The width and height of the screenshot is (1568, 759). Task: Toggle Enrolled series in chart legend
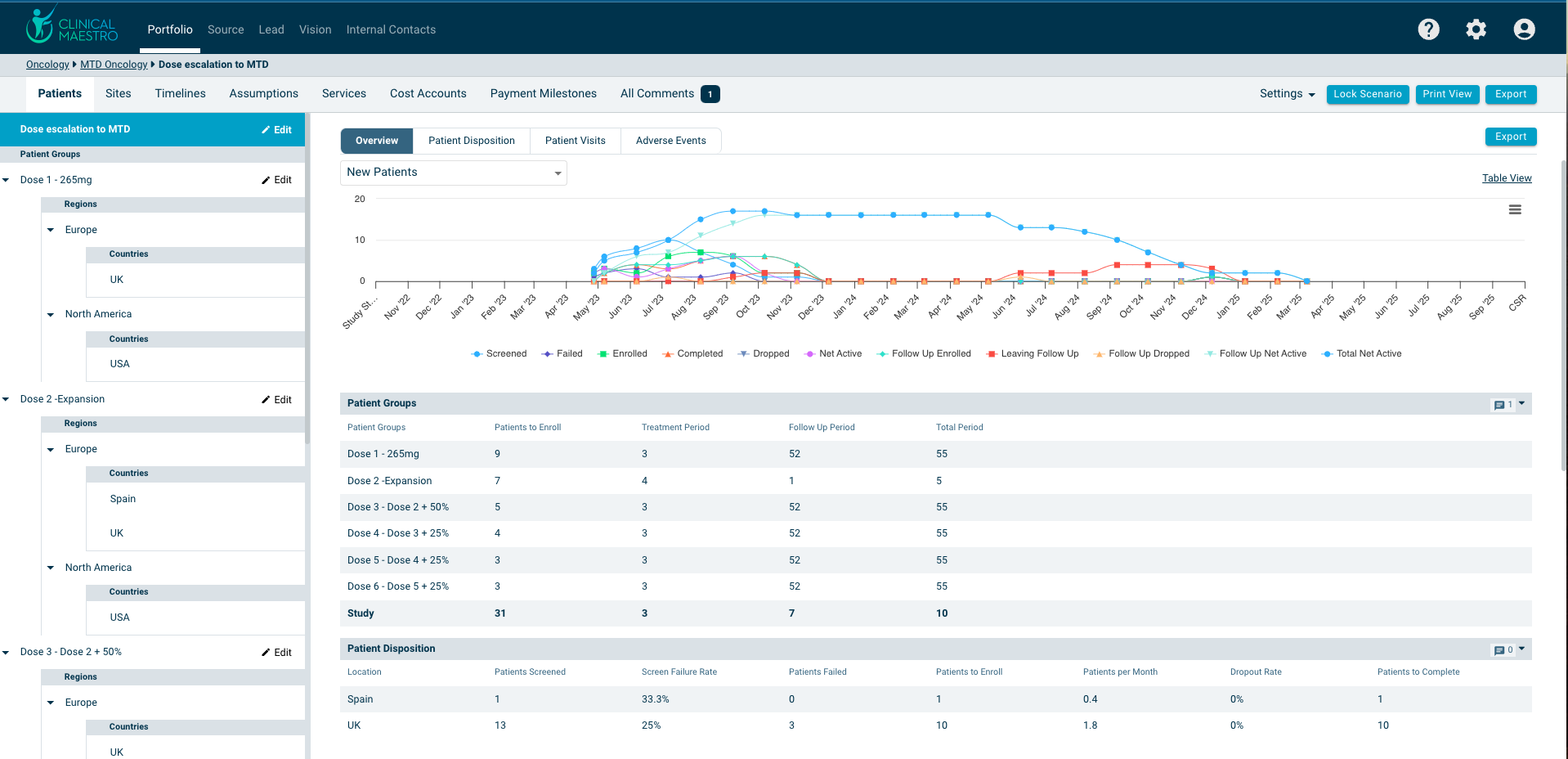622,354
